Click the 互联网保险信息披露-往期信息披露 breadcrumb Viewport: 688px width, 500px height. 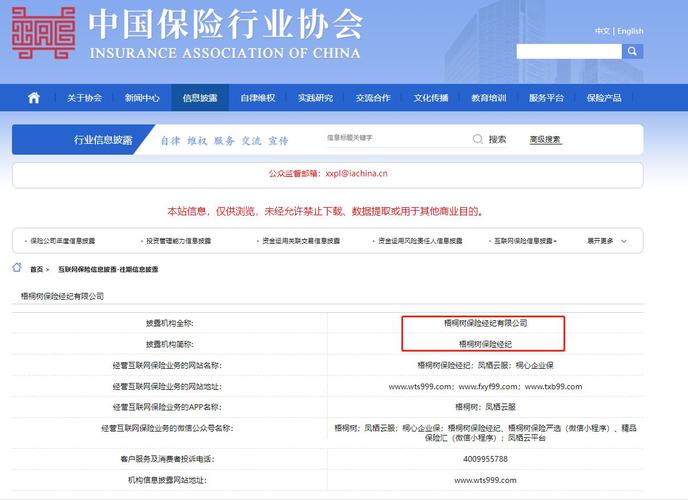tap(108, 269)
